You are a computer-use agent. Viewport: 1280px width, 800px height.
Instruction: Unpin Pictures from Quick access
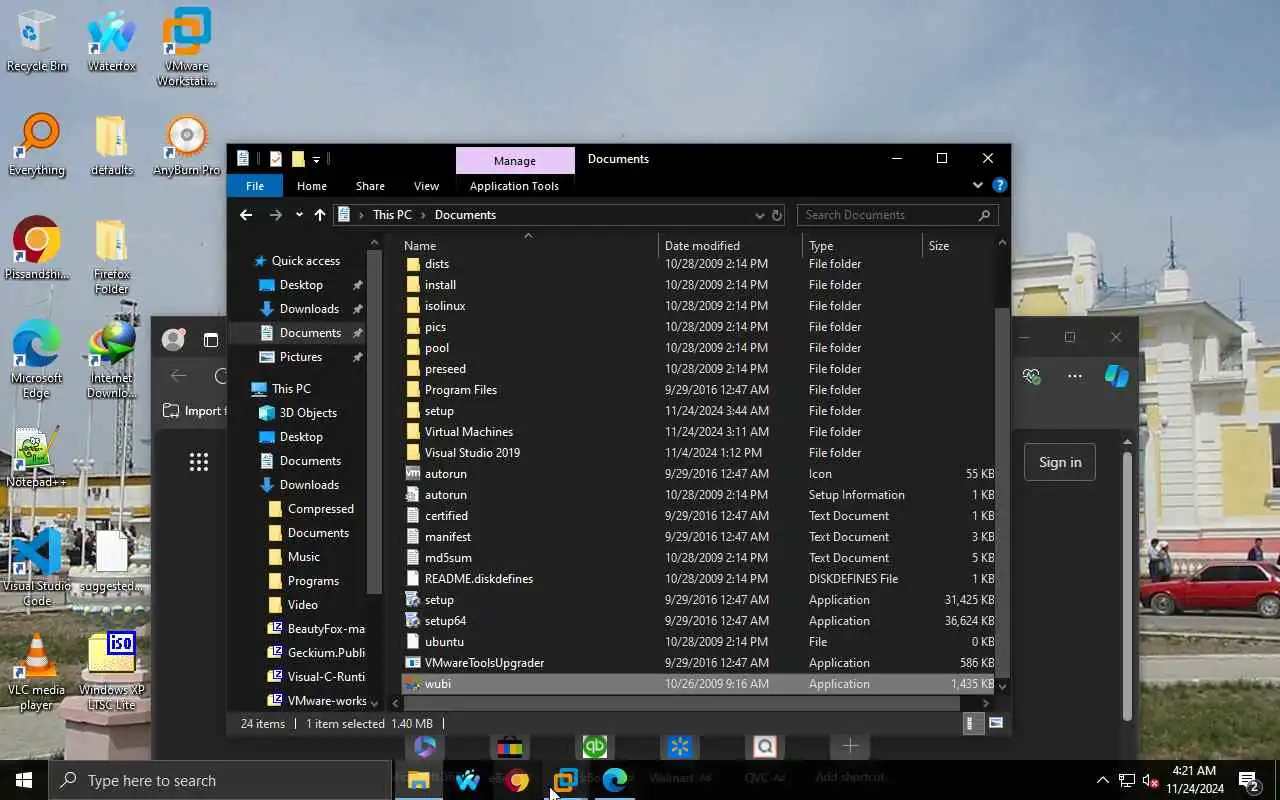(357, 357)
